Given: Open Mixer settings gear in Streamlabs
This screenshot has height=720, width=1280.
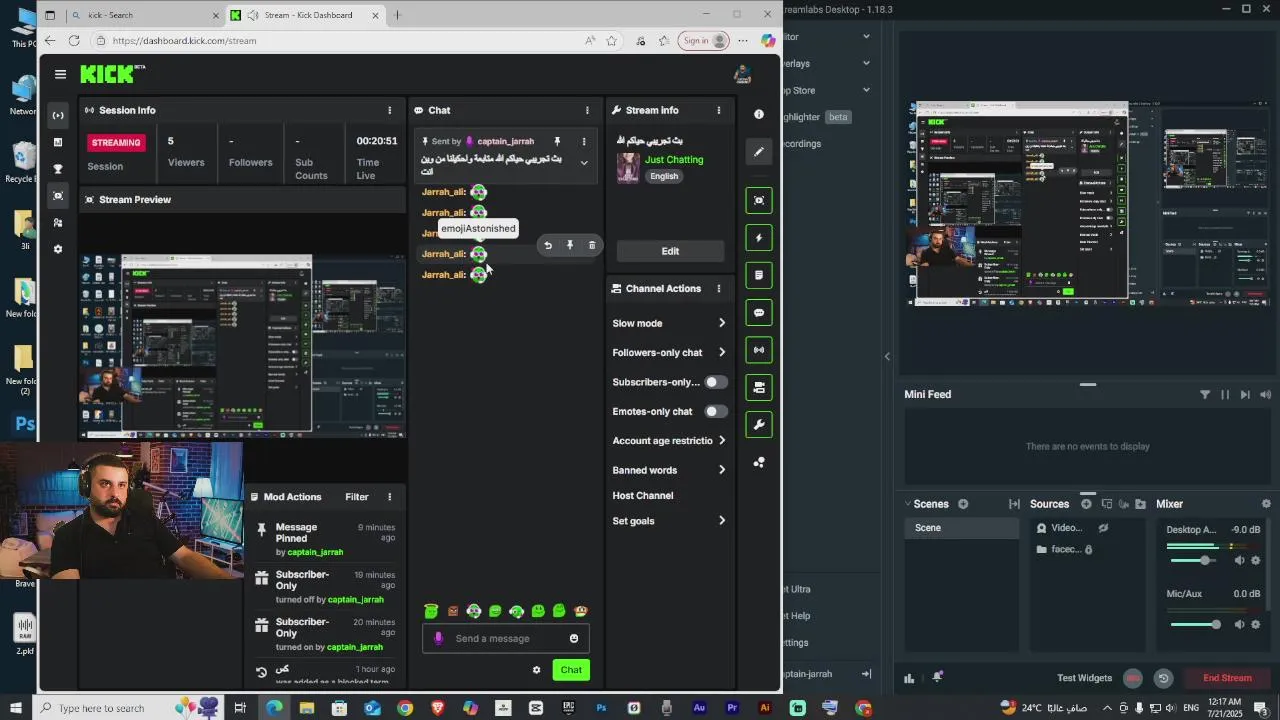Looking at the screenshot, I should pyautogui.click(x=1267, y=504).
